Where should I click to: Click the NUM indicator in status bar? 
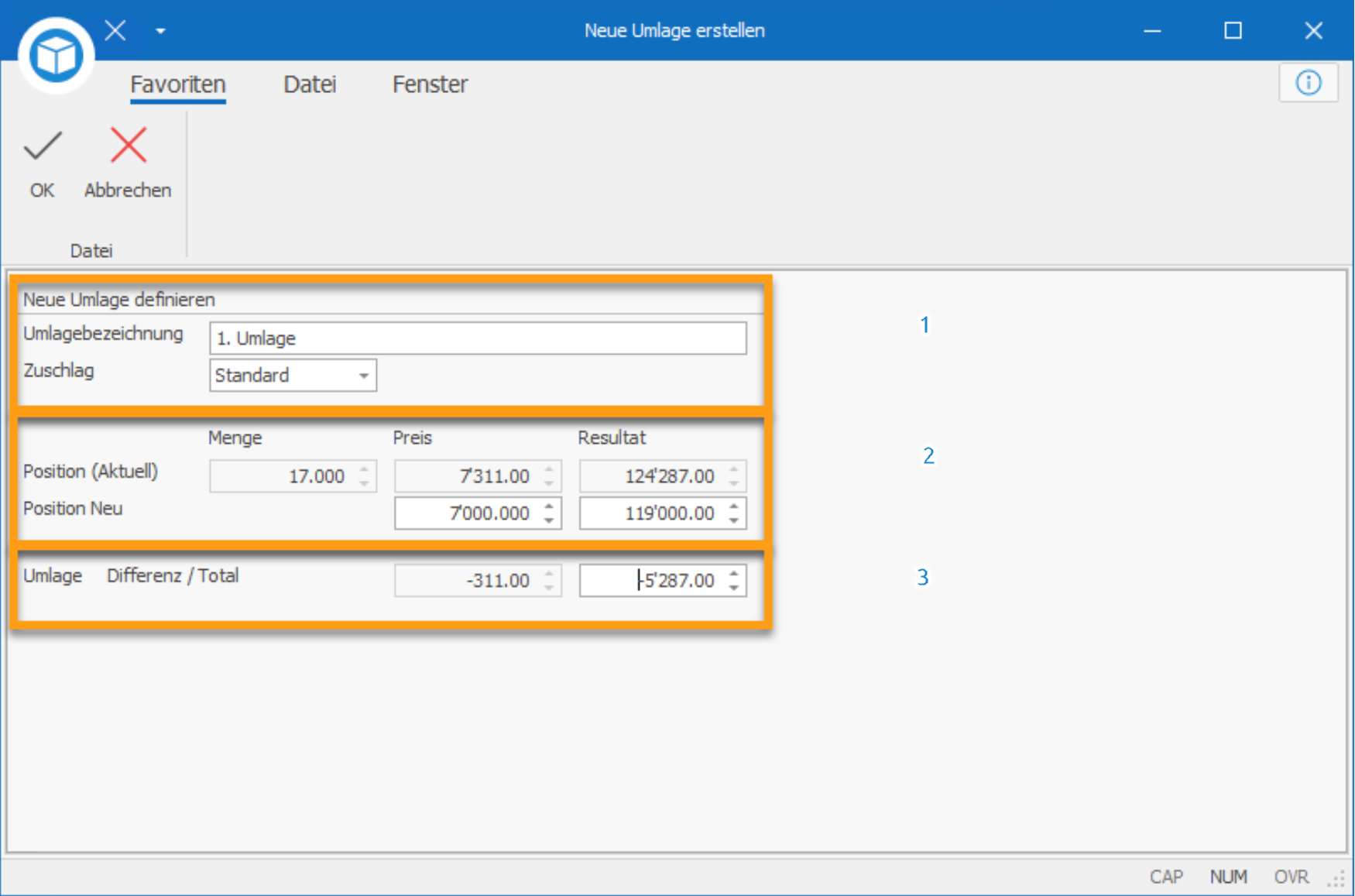[1229, 877]
